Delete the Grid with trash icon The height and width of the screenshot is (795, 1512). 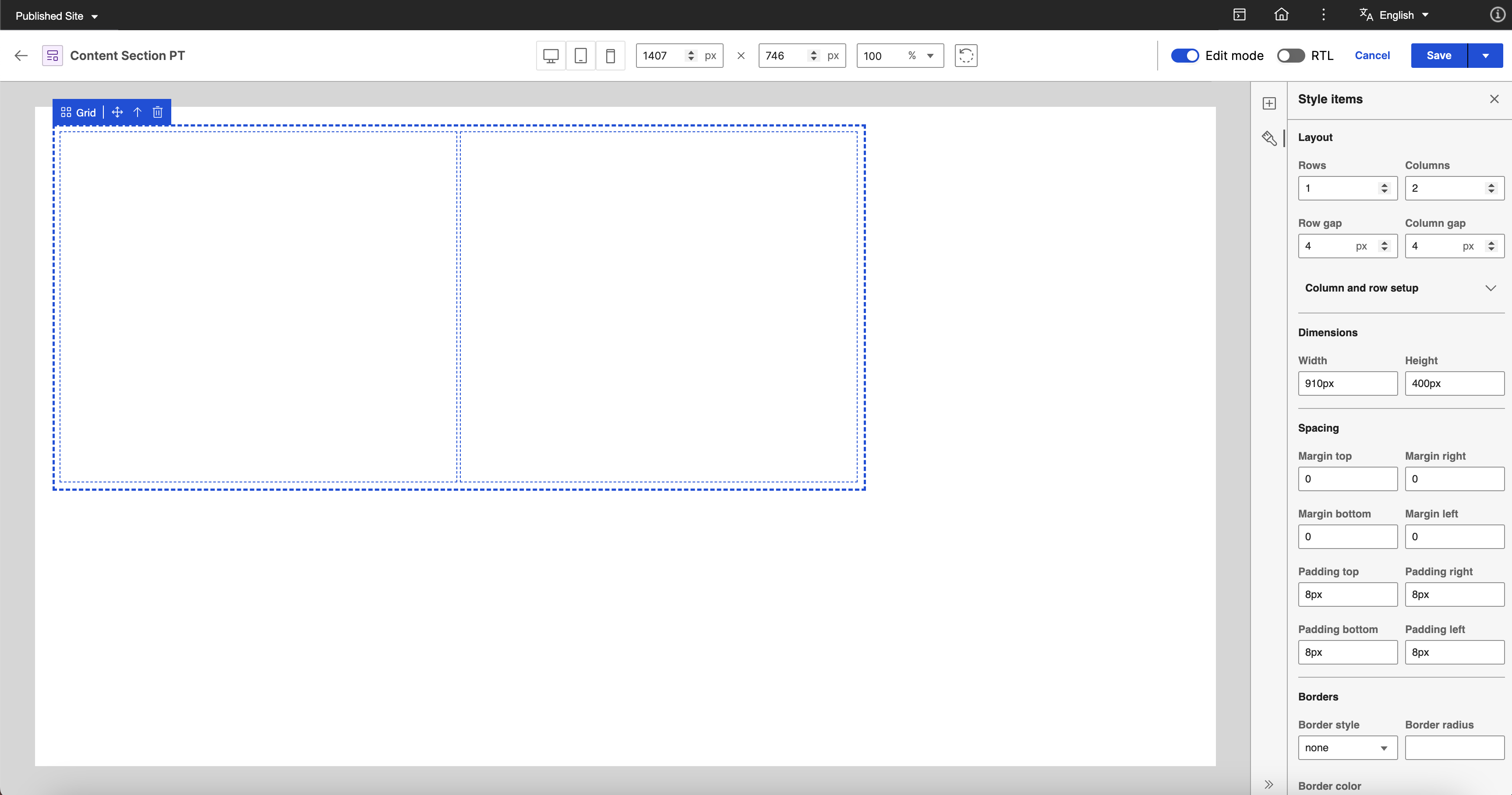(x=157, y=112)
